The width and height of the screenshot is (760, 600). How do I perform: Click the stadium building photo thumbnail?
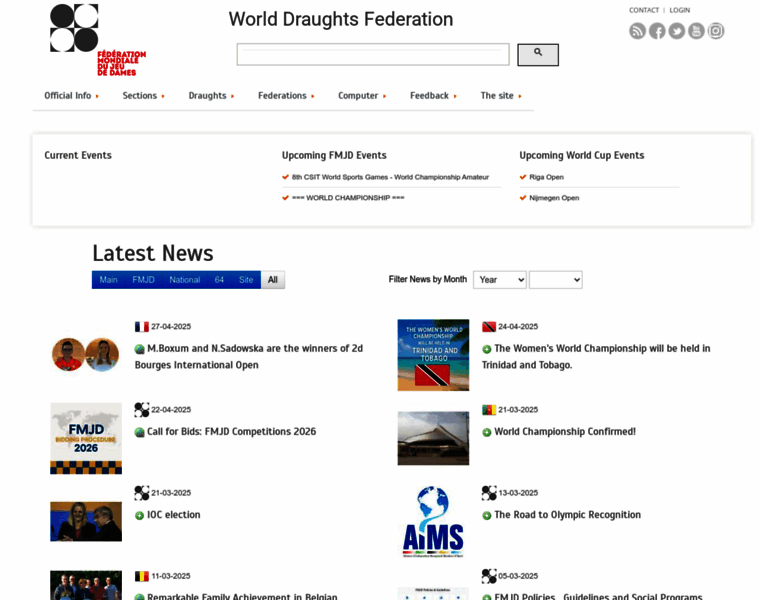click(x=433, y=439)
